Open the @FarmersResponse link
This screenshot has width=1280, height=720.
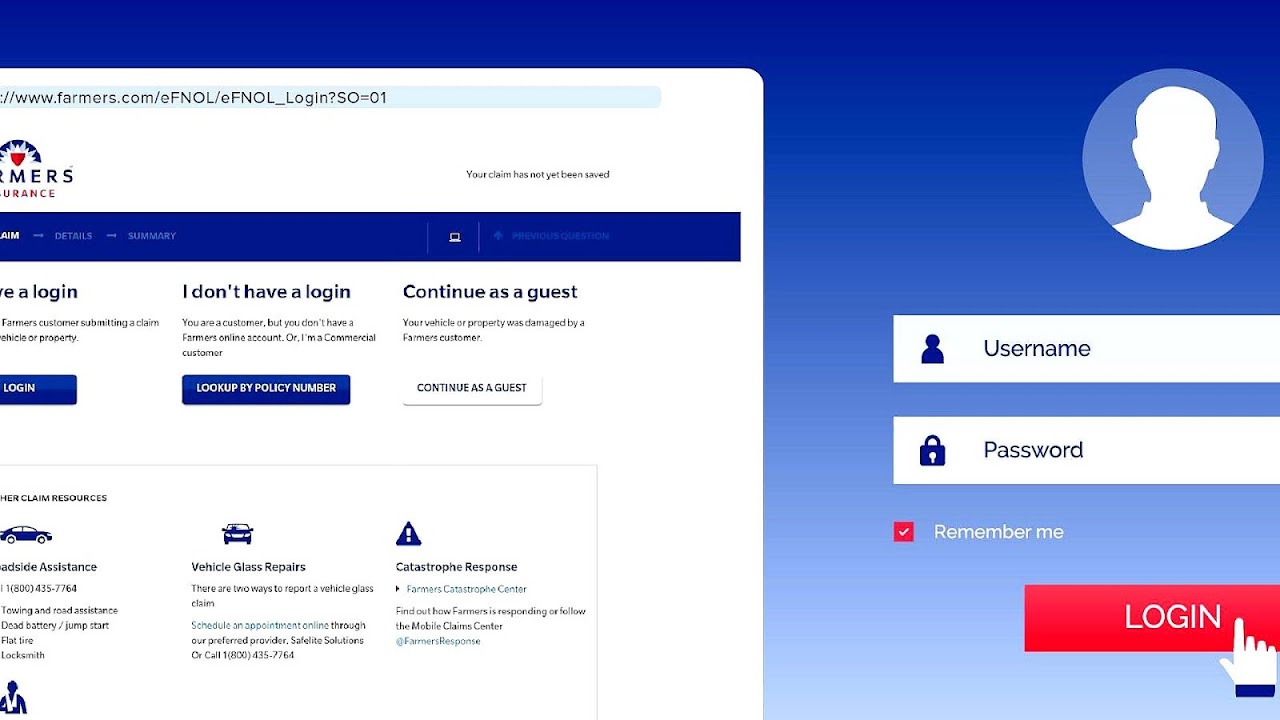click(438, 641)
